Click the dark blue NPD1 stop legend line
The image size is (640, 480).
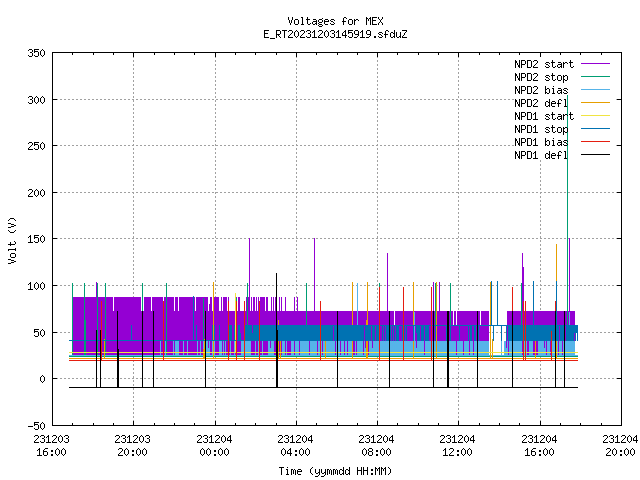pos(595,129)
